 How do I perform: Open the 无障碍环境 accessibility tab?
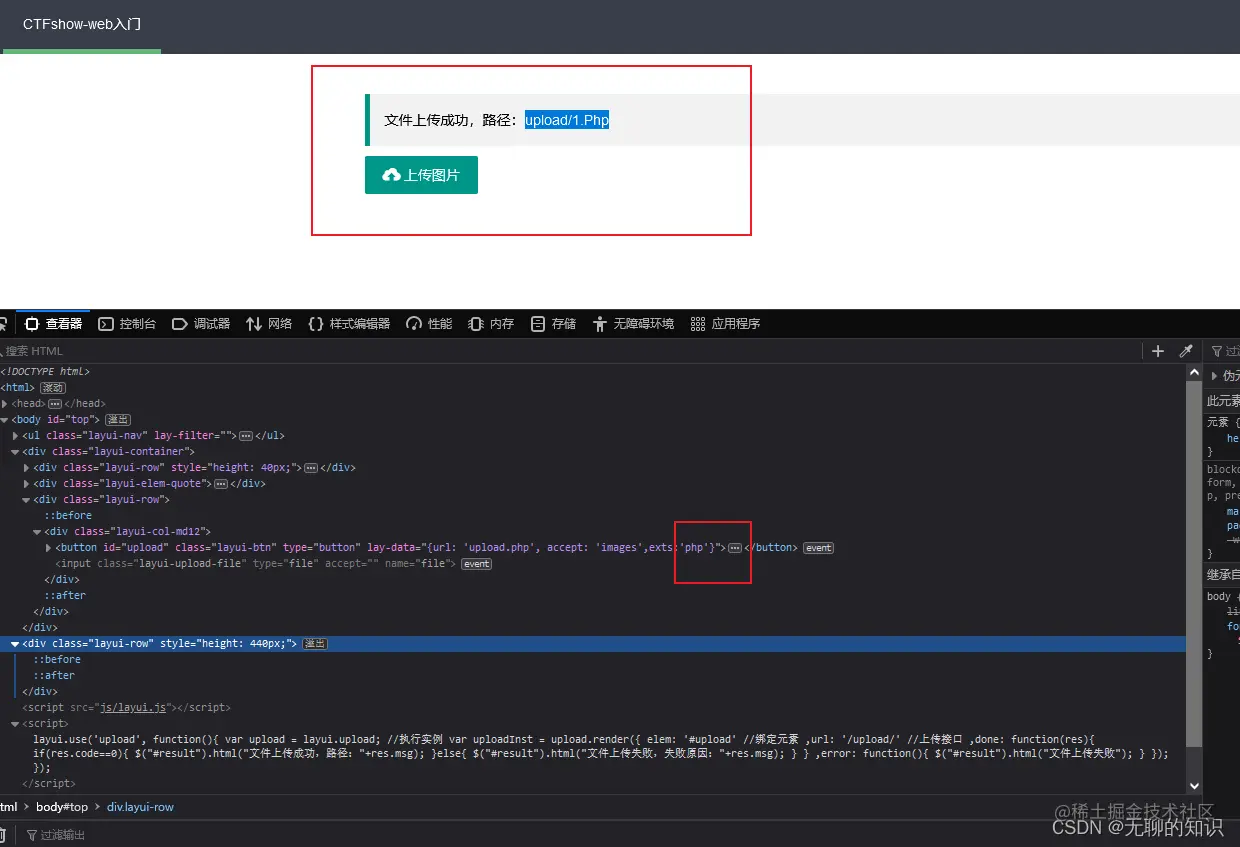pos(633,324)
